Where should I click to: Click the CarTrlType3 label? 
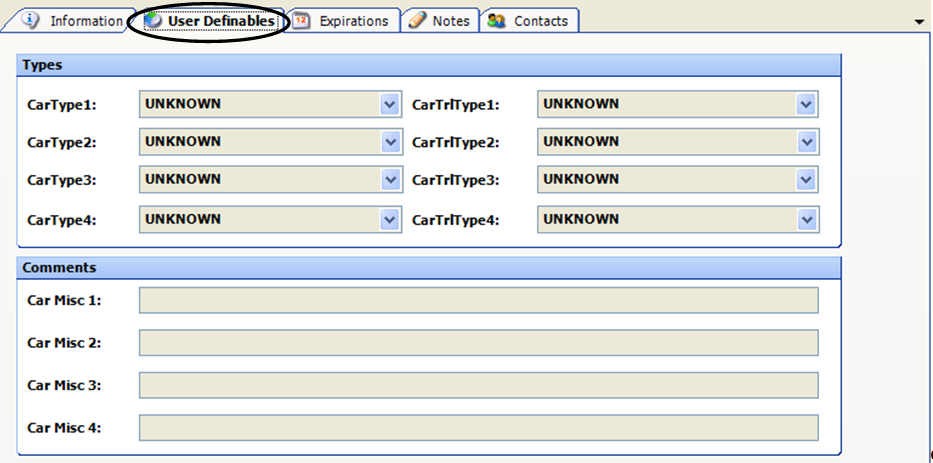[455, 180]
